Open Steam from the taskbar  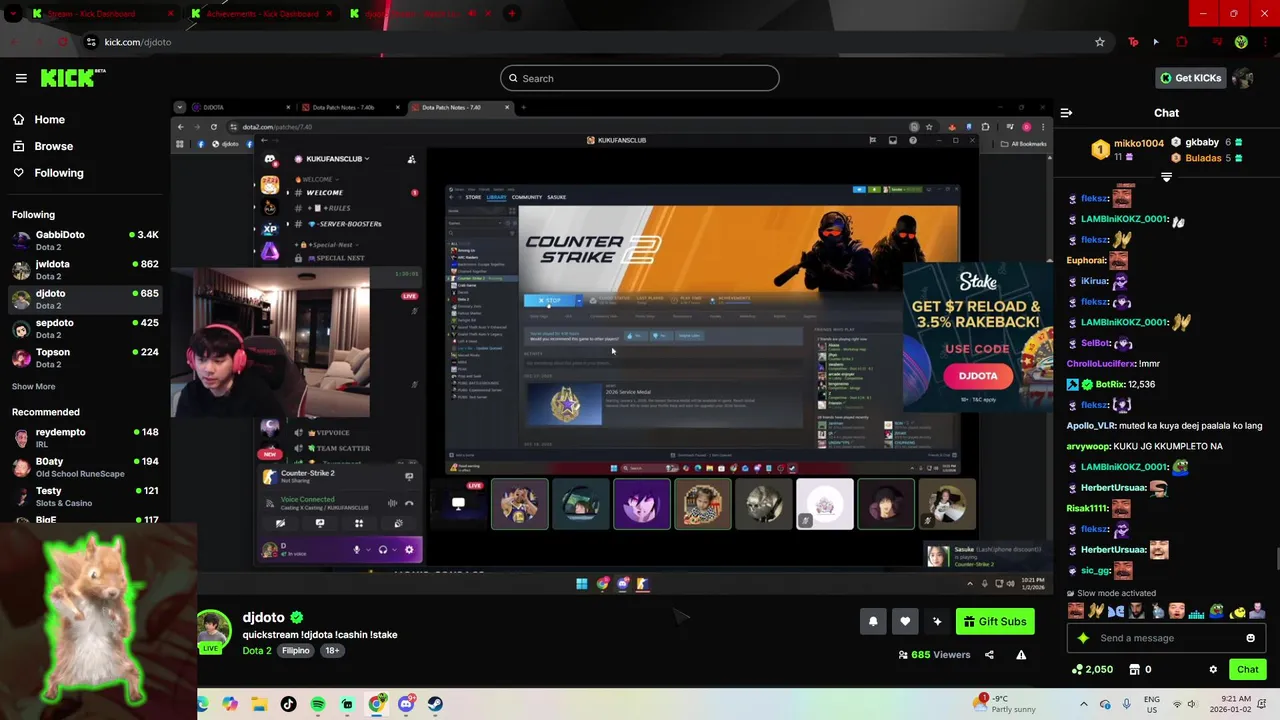(435, 704)
